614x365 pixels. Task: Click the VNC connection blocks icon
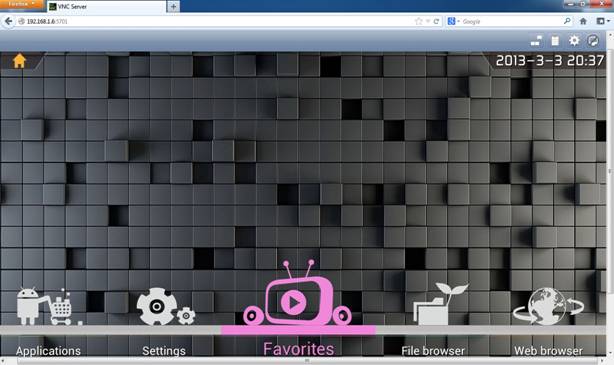tap(536, 41)
